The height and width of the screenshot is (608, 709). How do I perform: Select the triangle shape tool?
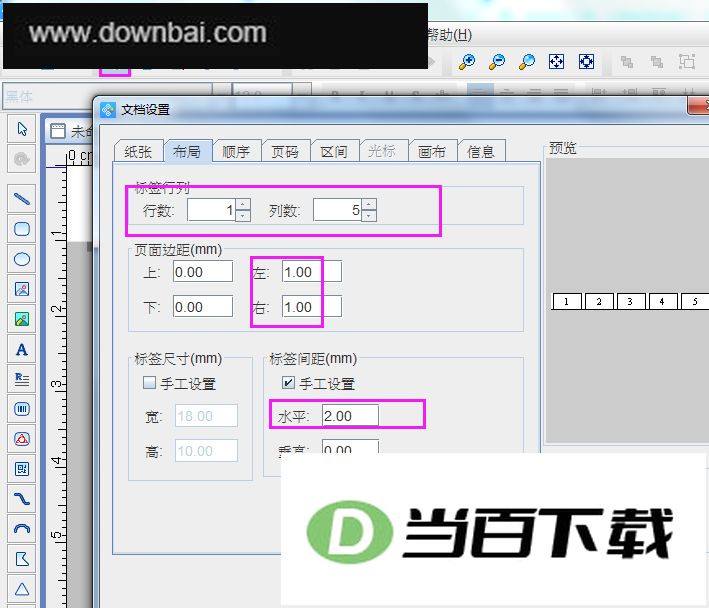tap(22, 589)
